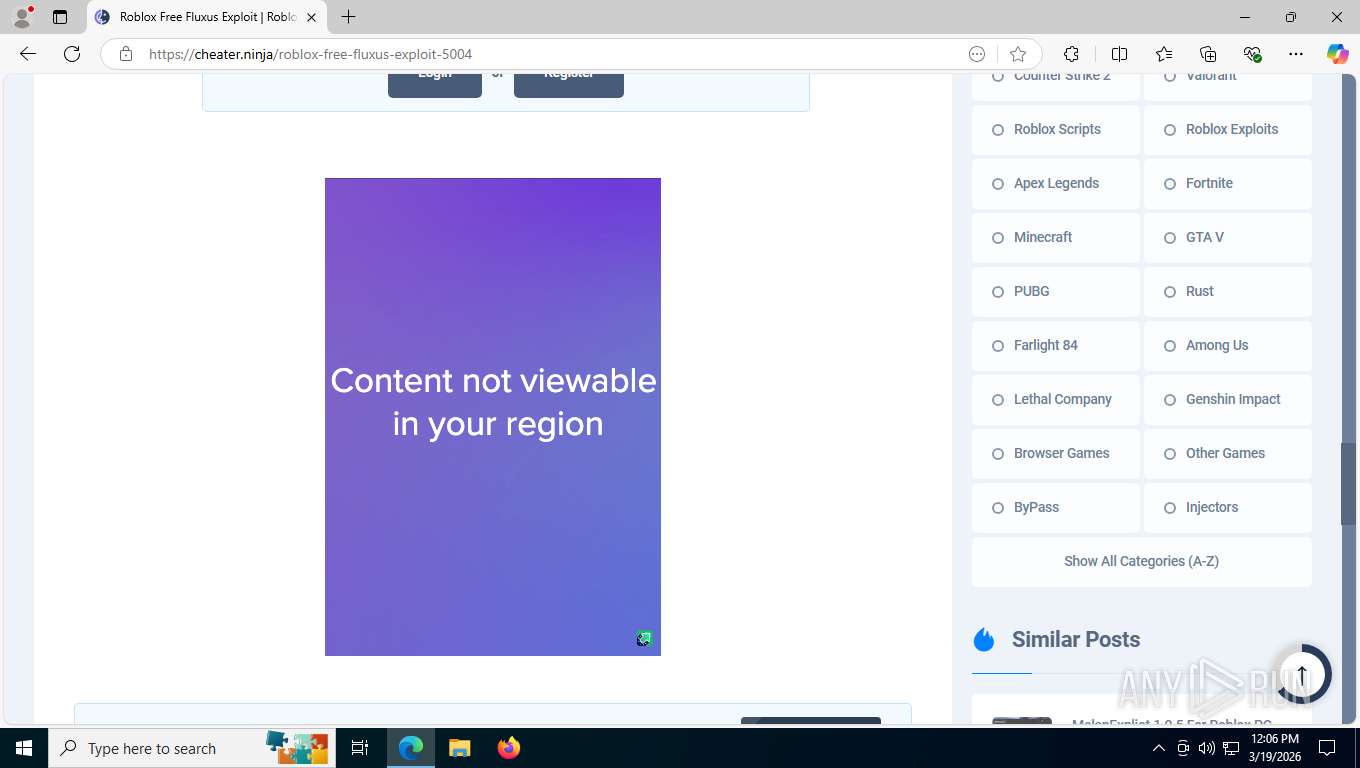1360x768 pixels.
Task: Toggle split screen view icon
Action: pos(1120,54)
